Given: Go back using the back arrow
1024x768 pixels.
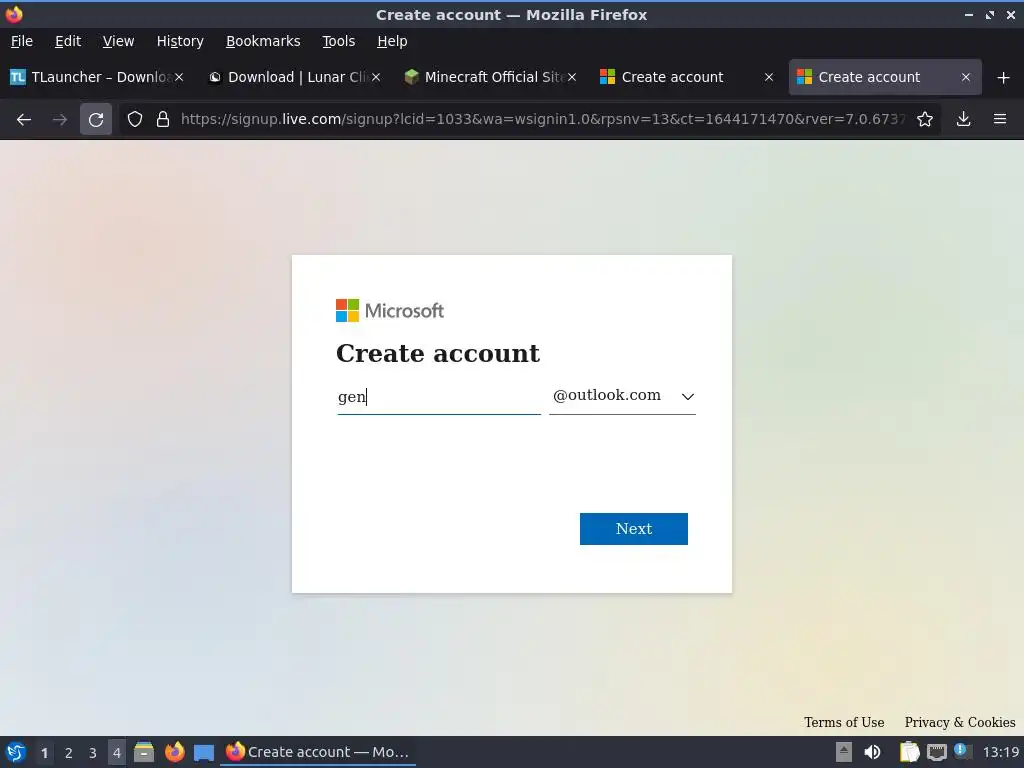Looking at the screenshot, I should (x=24, y=120).
